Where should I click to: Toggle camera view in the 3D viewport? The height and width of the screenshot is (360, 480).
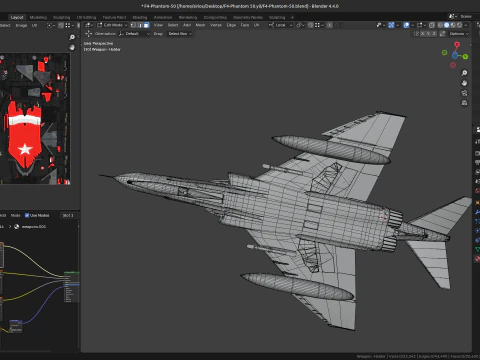pyautogui.click(x=464, y=93)
